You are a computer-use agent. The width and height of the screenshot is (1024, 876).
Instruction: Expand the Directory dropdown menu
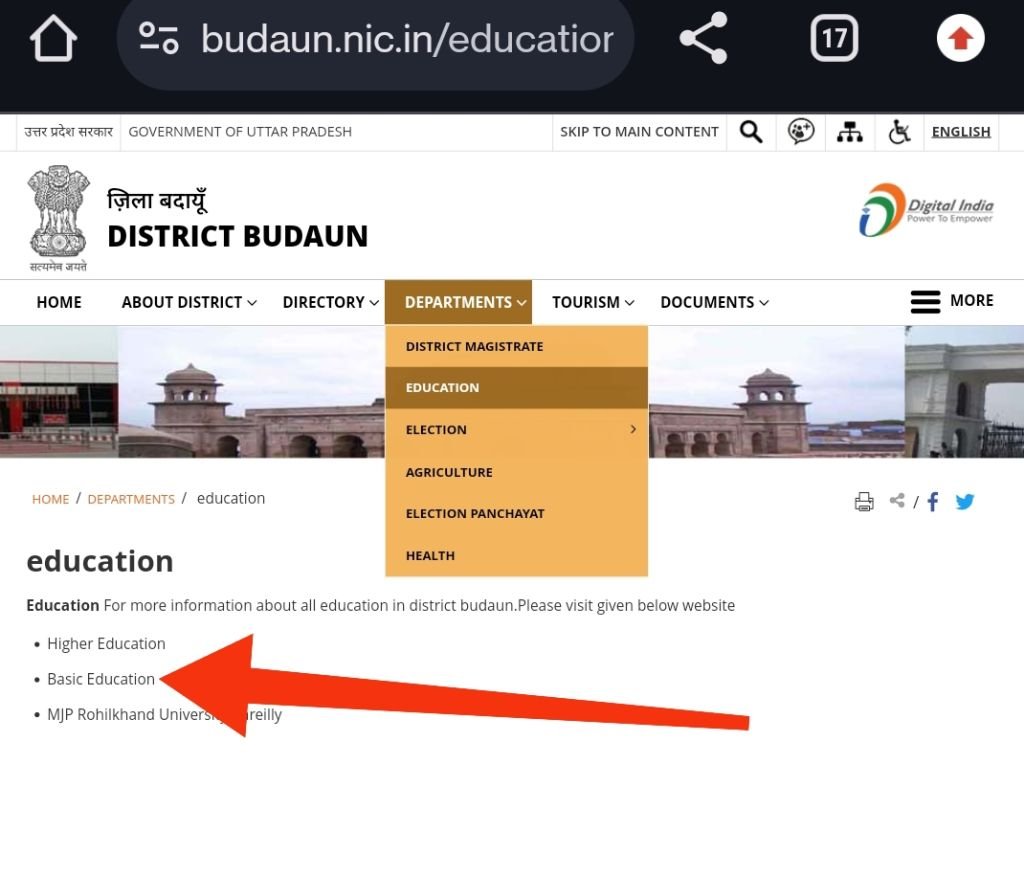pos(330,302)
